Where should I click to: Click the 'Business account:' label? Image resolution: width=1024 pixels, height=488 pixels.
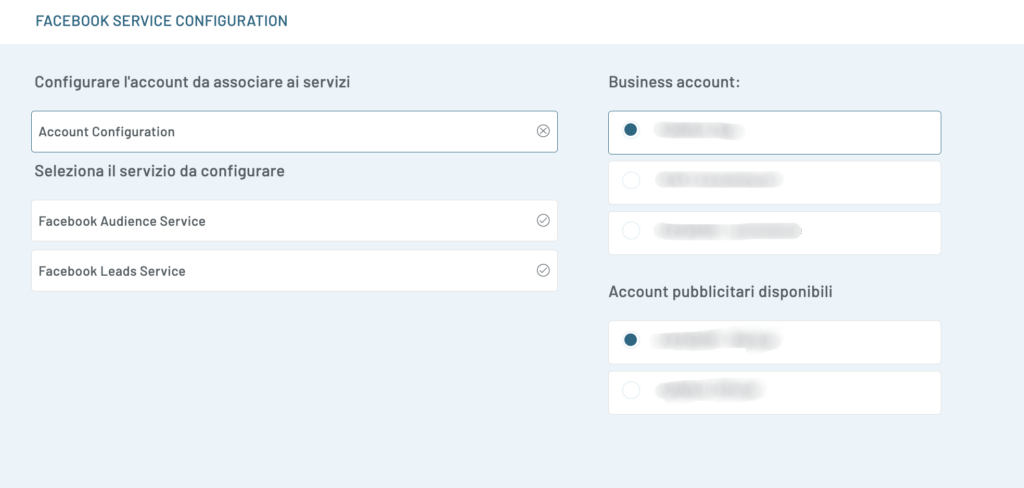click(x=674, y=82)
